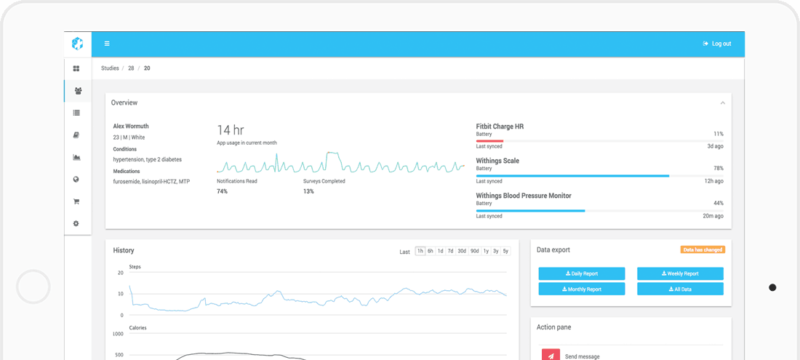The width and height of the screenshot is (800, 360).
Task: Select the participants group sidebar icon
Action: (78, 91)
